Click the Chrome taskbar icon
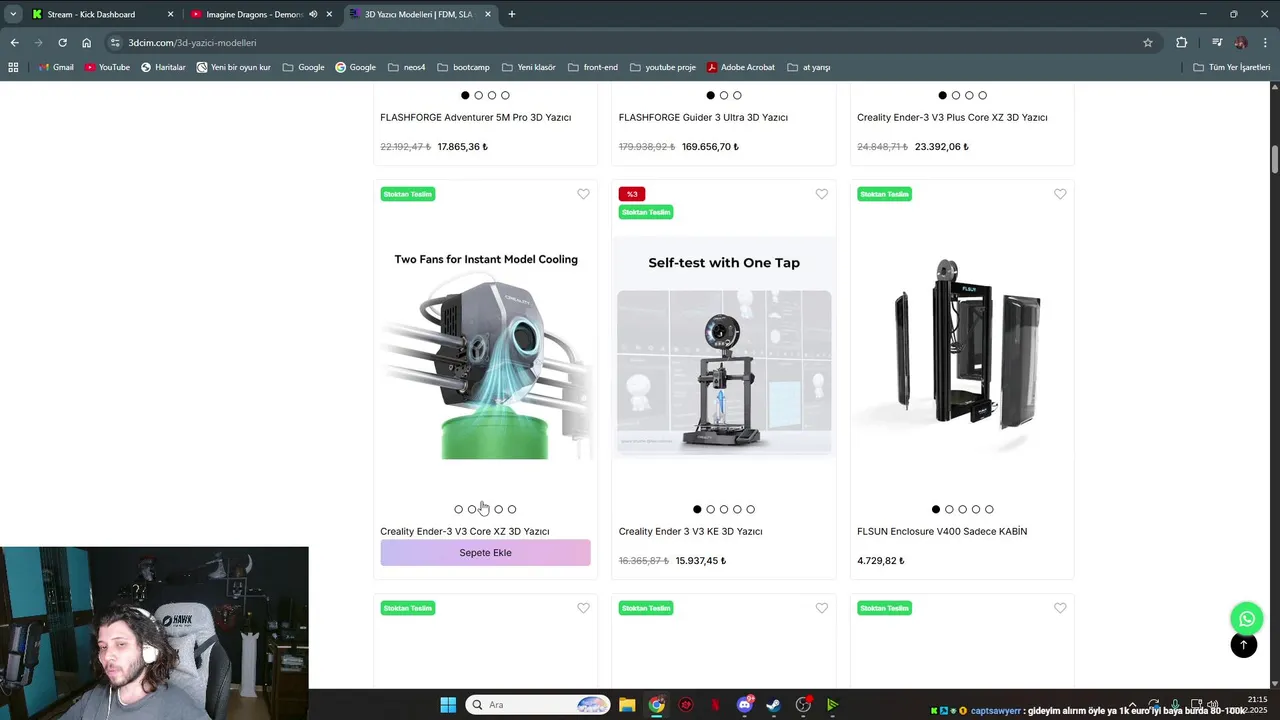Screen dimensions: 1280x720 pos(656,705)
